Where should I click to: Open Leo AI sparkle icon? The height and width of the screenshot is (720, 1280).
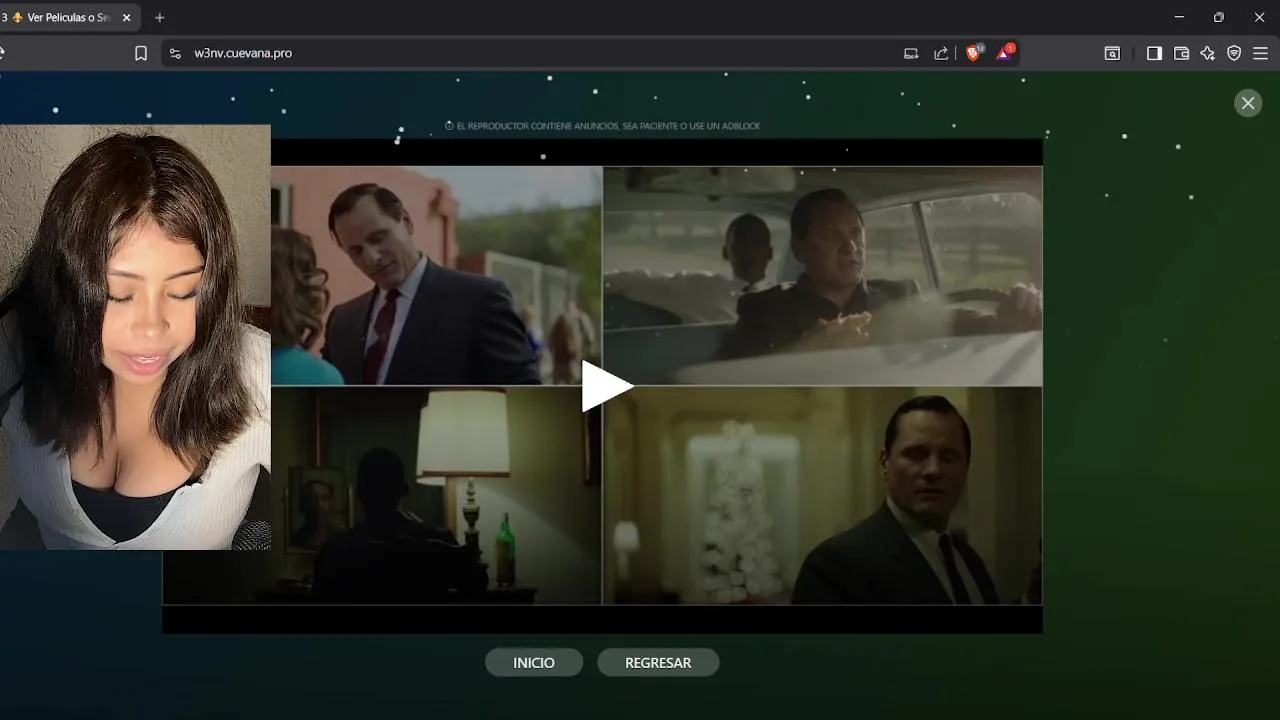point(1207,53)
